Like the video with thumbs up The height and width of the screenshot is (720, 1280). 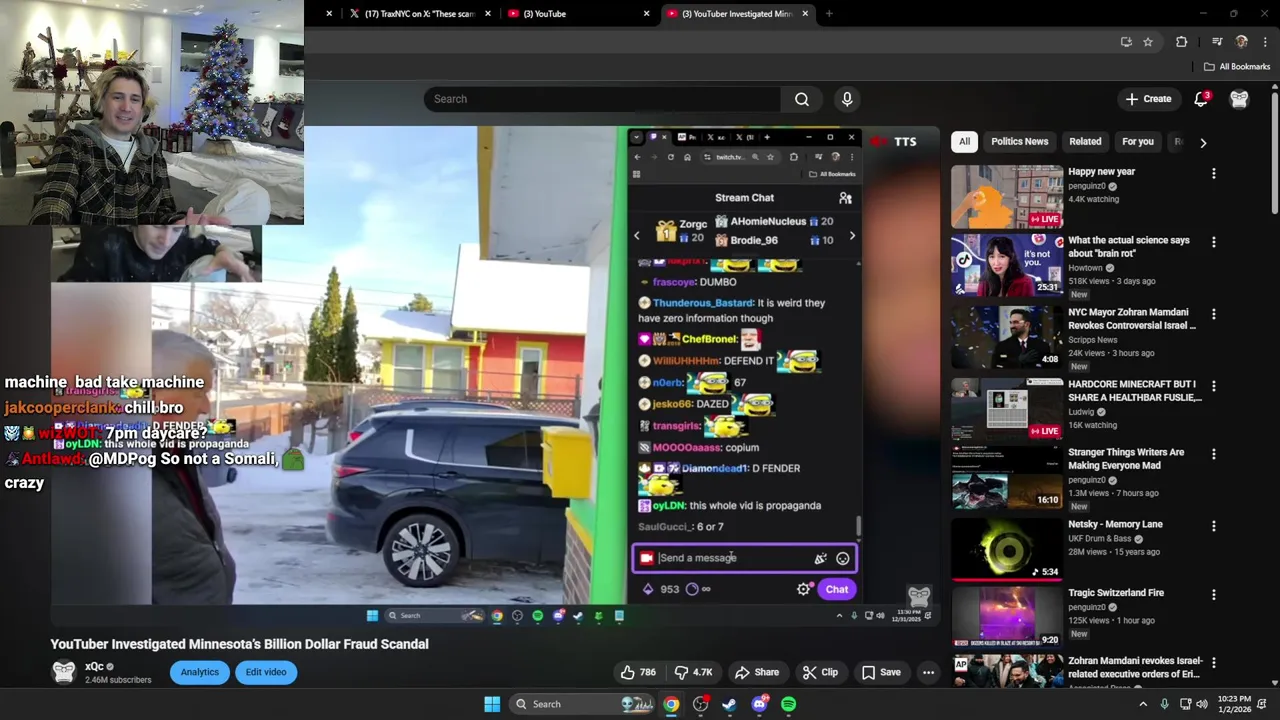[638, 672]
